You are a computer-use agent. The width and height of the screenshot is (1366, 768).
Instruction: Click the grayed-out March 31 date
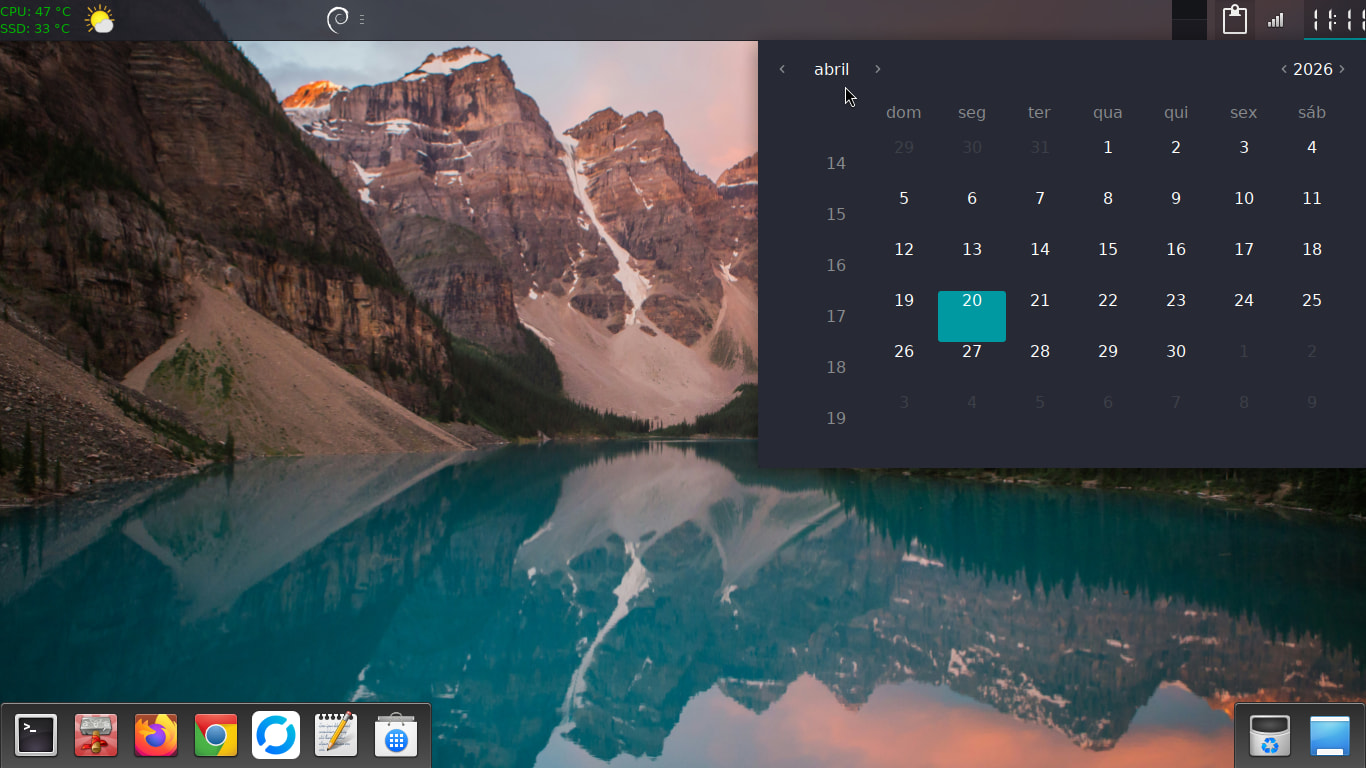(1040, 148)
